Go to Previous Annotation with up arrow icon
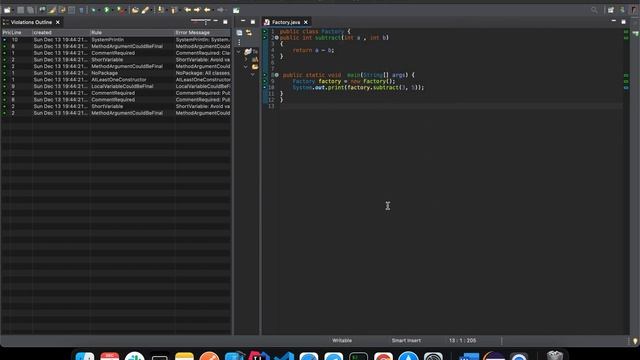The width and height of the screenshot is (640, 360). (x=174, y=10)
